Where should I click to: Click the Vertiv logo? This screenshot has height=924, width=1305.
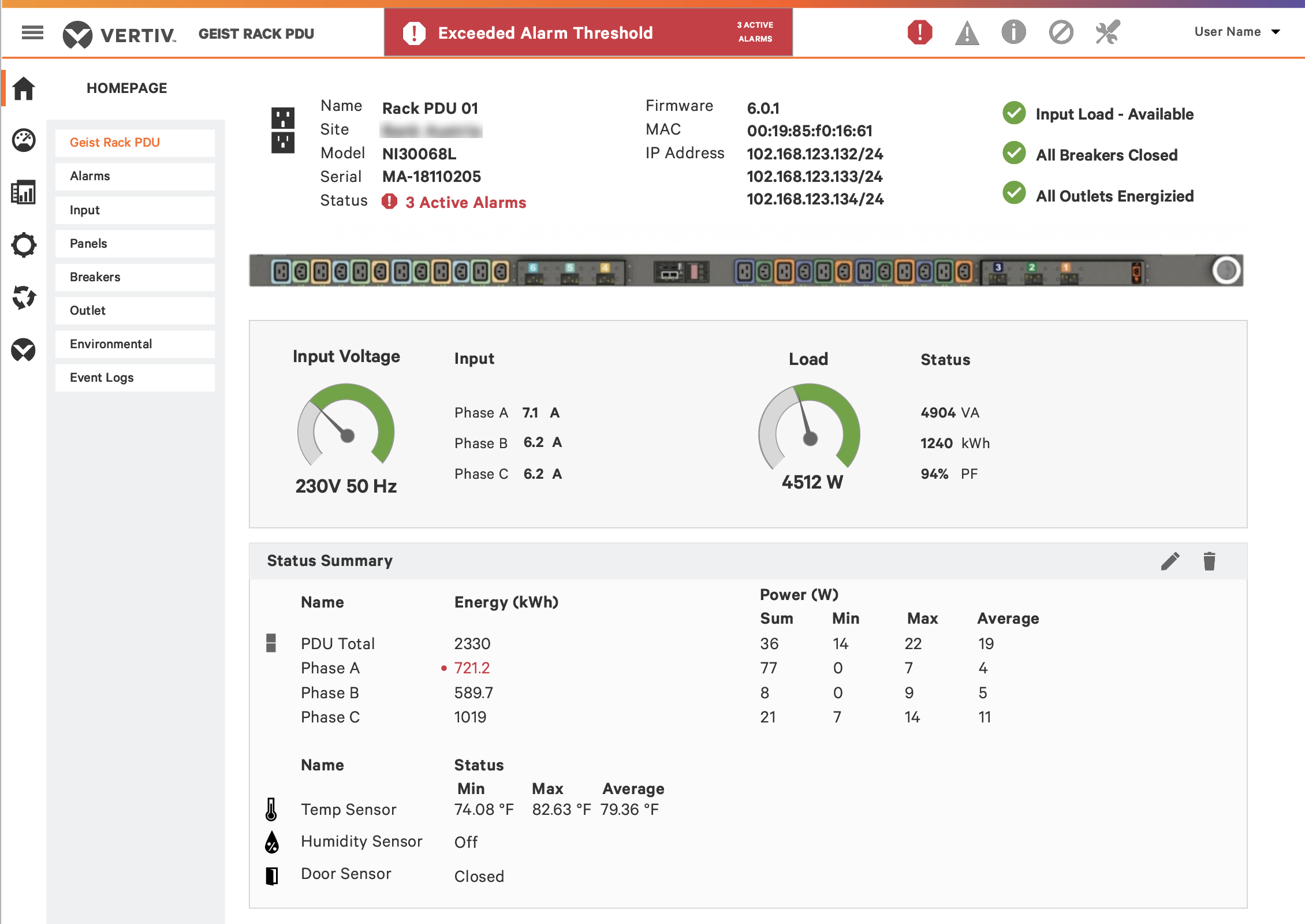click(120, 34)
